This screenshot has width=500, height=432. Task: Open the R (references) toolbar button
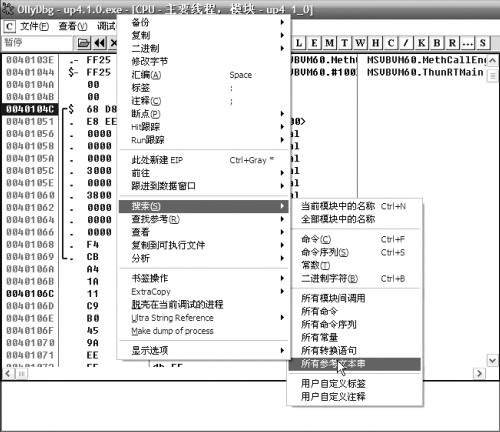pyautogui.click(x=452, y=43)
